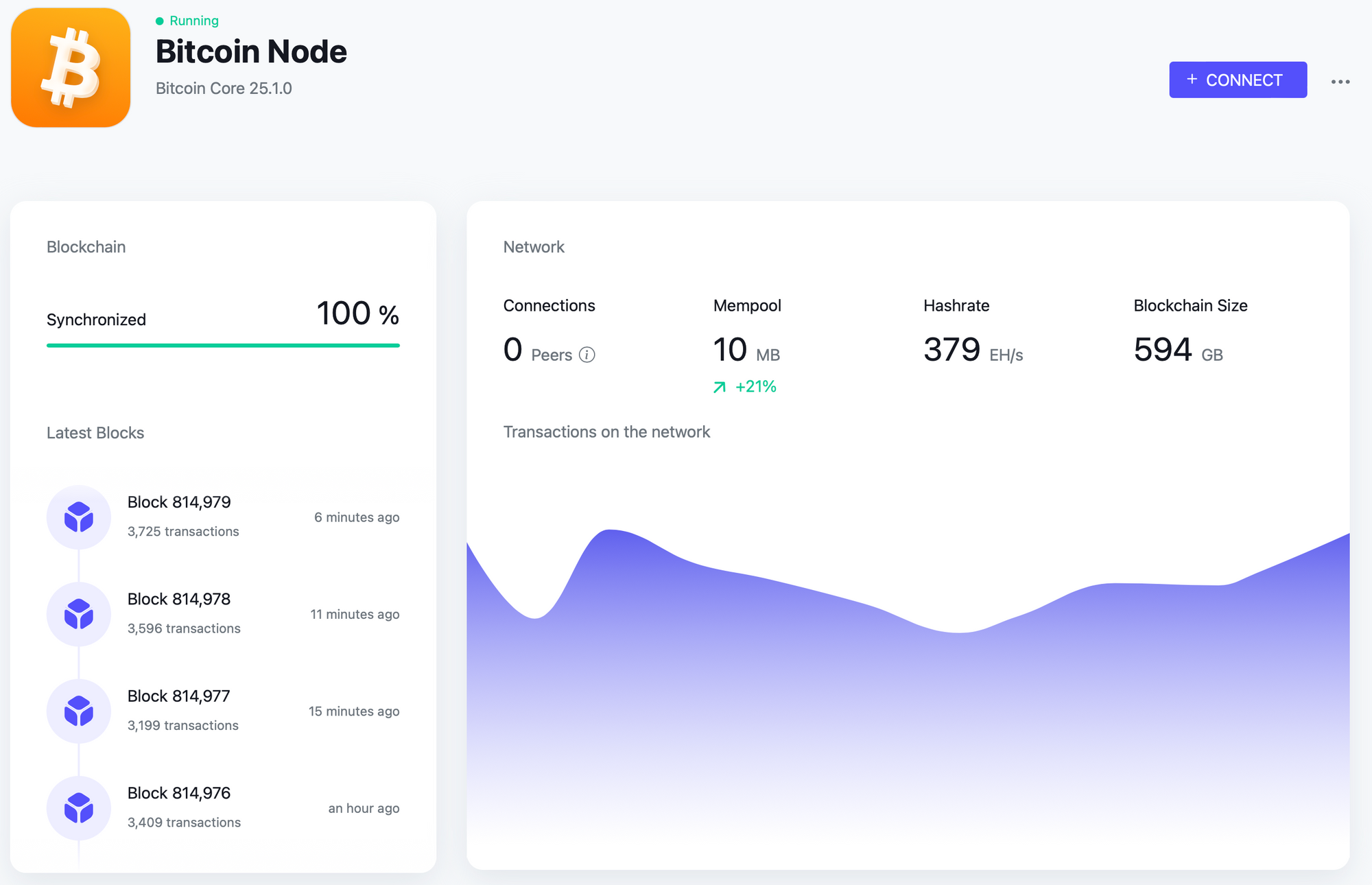The image size is (1372, 885).
Task: Click the 594 GB blockchain size value
Action: [1178, 351]
